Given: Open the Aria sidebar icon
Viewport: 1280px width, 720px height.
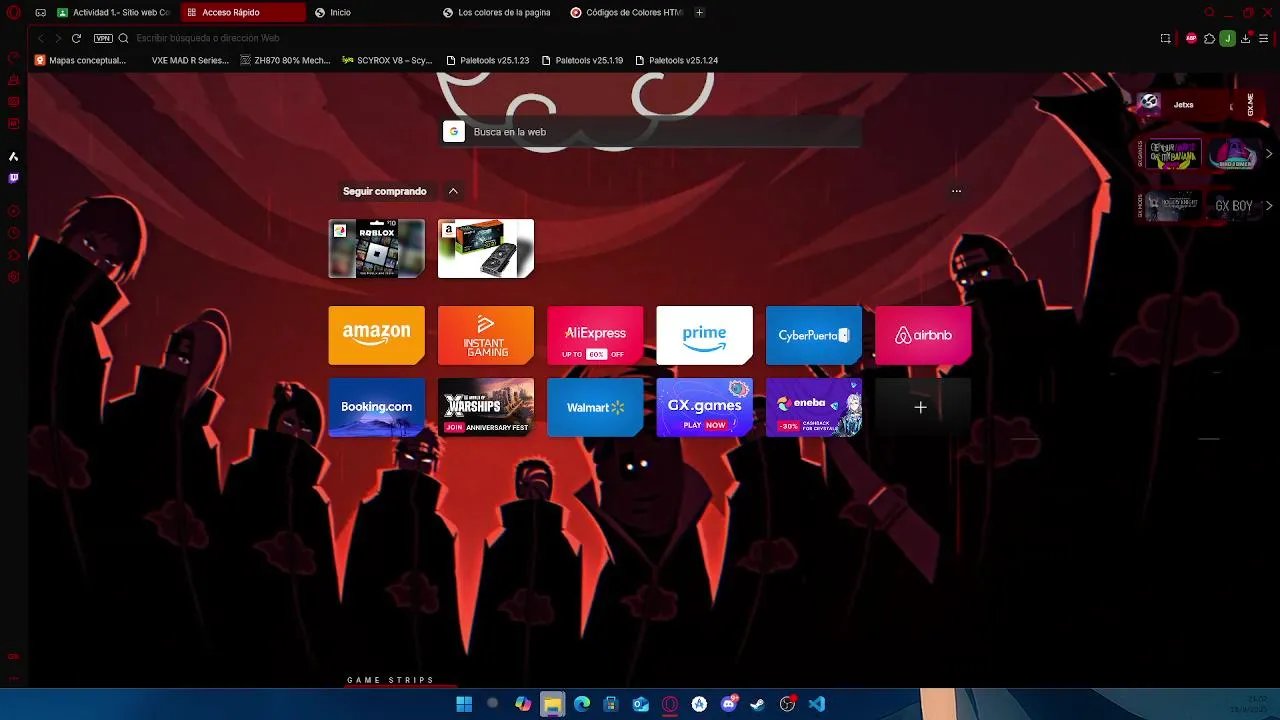Looking at the screenshot, I should (x=14, y=156).
